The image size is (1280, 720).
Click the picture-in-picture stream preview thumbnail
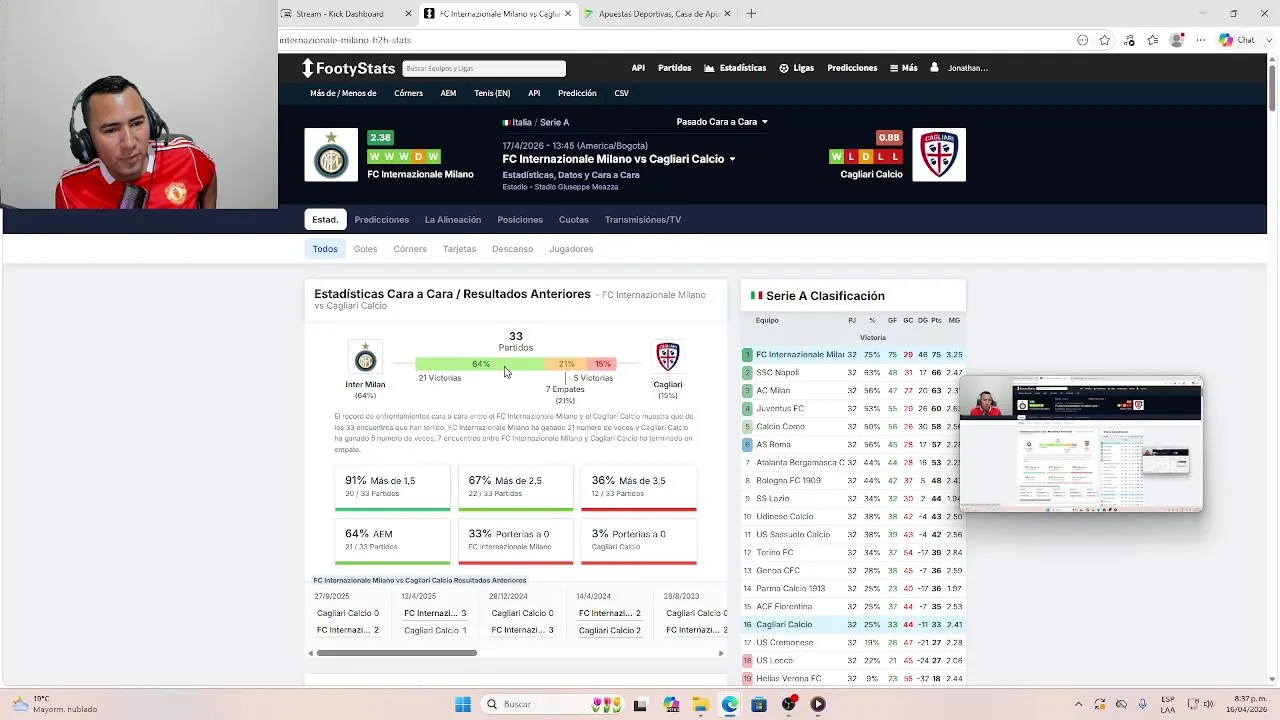pos(1081,444)
